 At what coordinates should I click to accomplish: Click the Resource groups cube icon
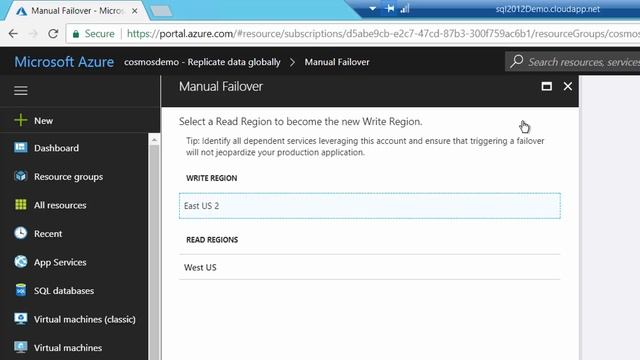pos(20,176)
